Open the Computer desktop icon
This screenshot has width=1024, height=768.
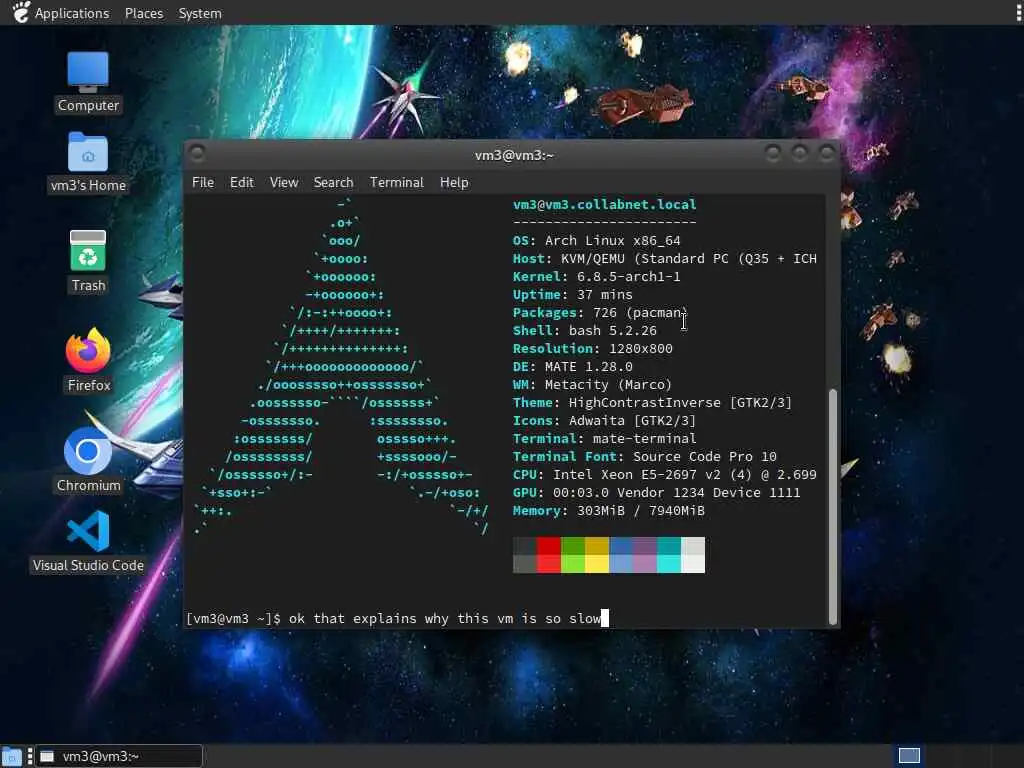(x=88, y=82)
